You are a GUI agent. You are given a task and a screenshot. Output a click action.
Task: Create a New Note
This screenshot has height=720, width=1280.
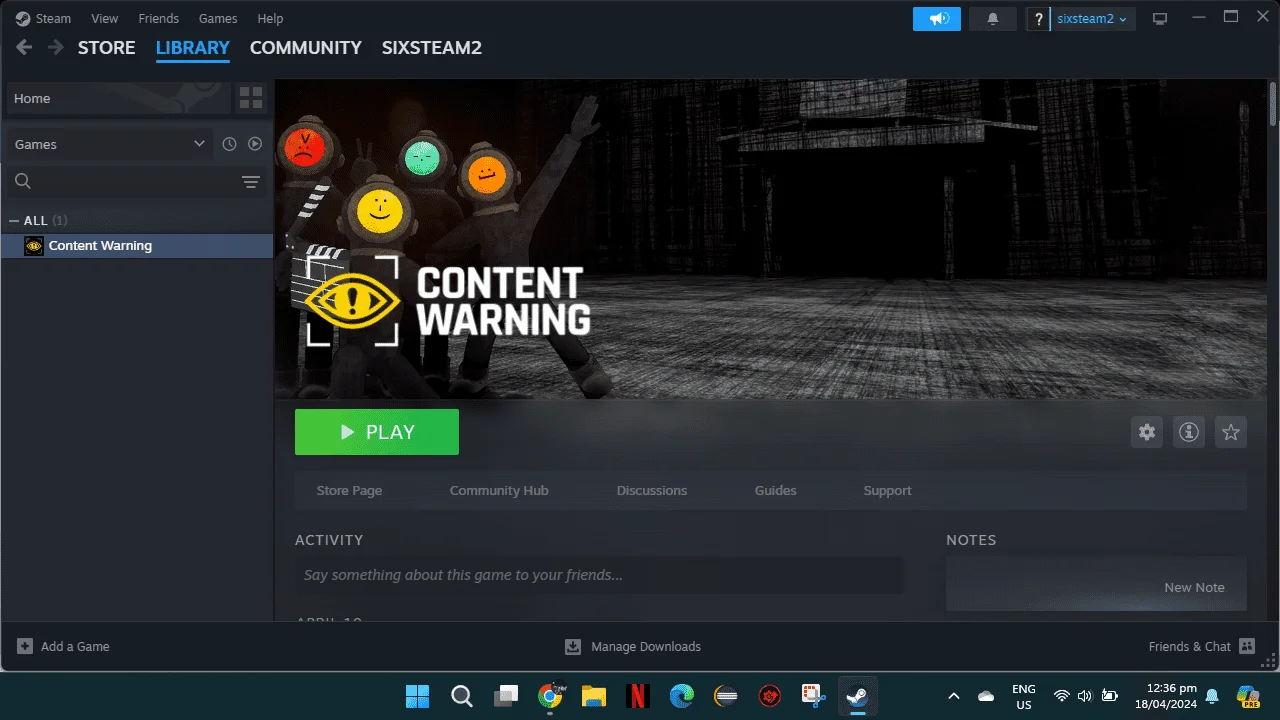[1194, 587]
